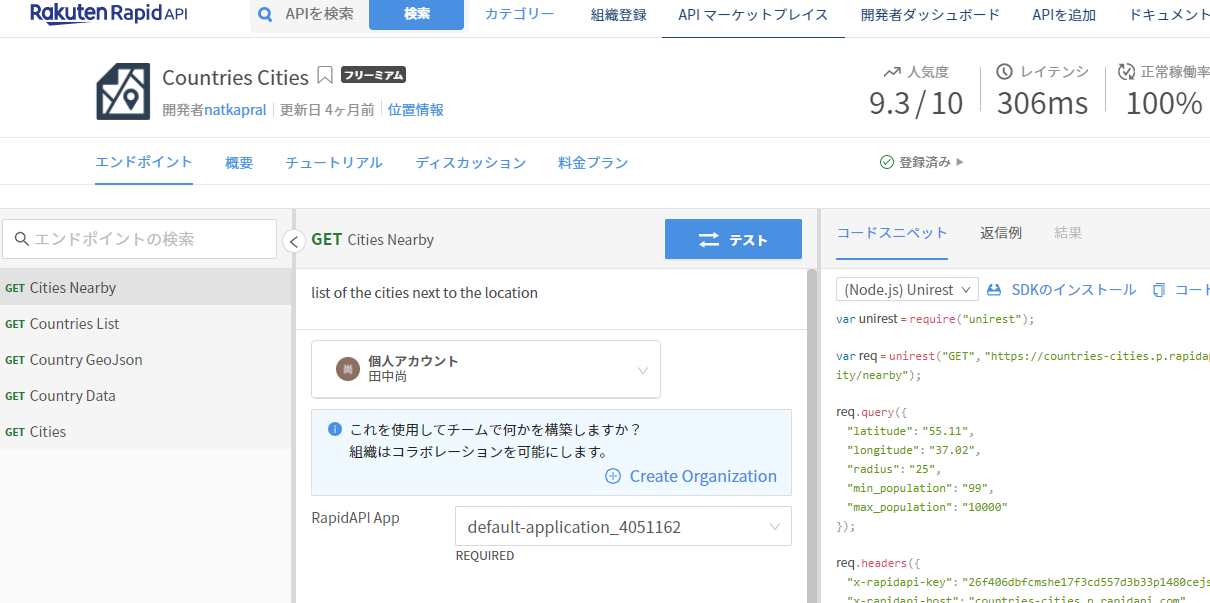Select the Country Data endpoint
Viewport: 1210px width, 603px height.
tap(146, 396)
